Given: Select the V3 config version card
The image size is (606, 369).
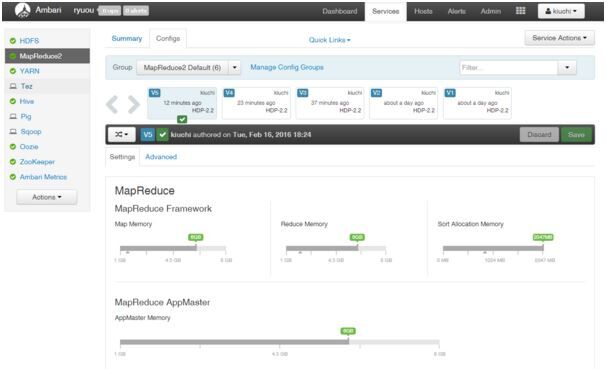Looking at the screenshot, I should point(330,103).
